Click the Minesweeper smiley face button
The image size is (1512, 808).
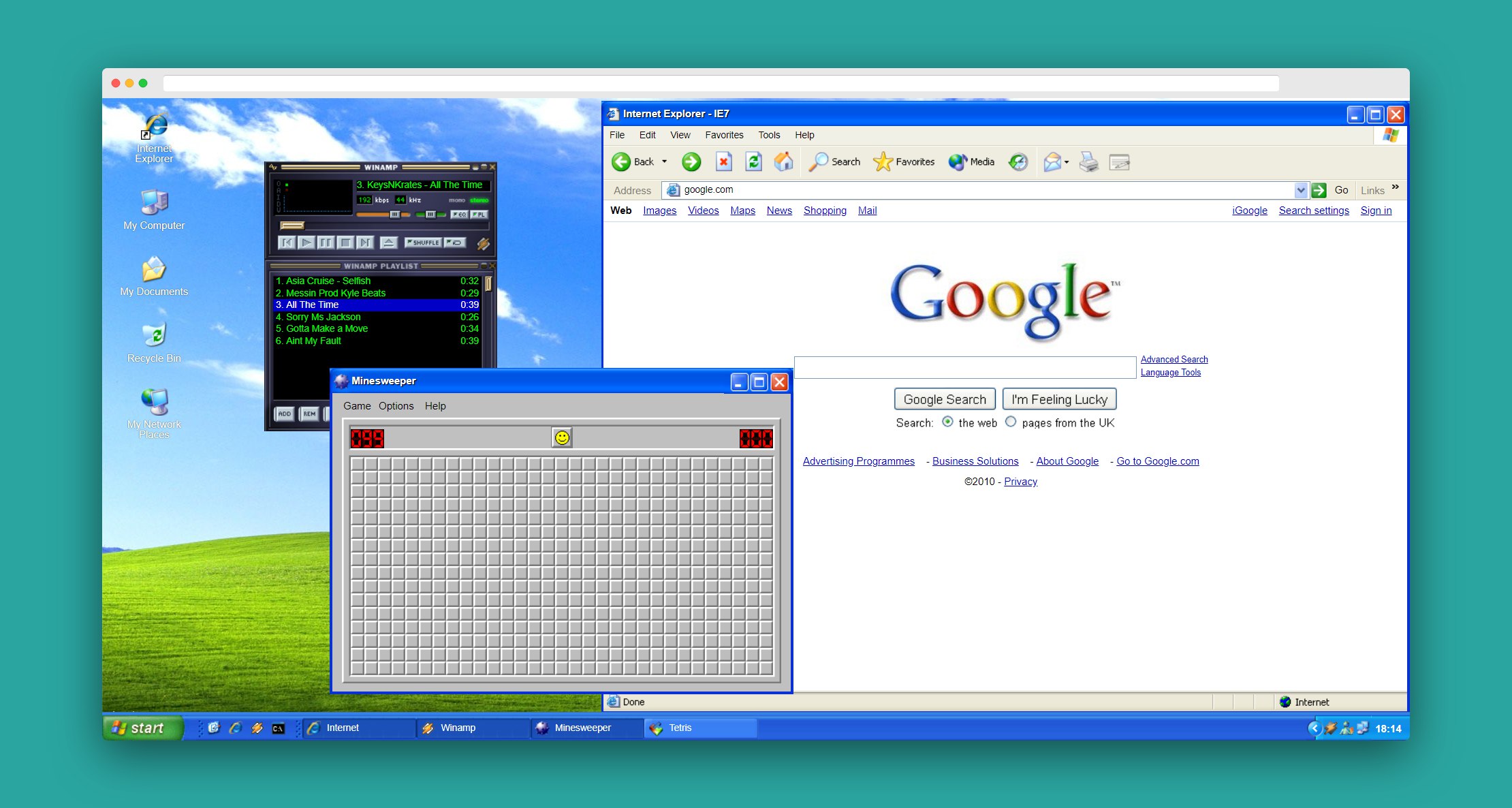tap(562, 437)
